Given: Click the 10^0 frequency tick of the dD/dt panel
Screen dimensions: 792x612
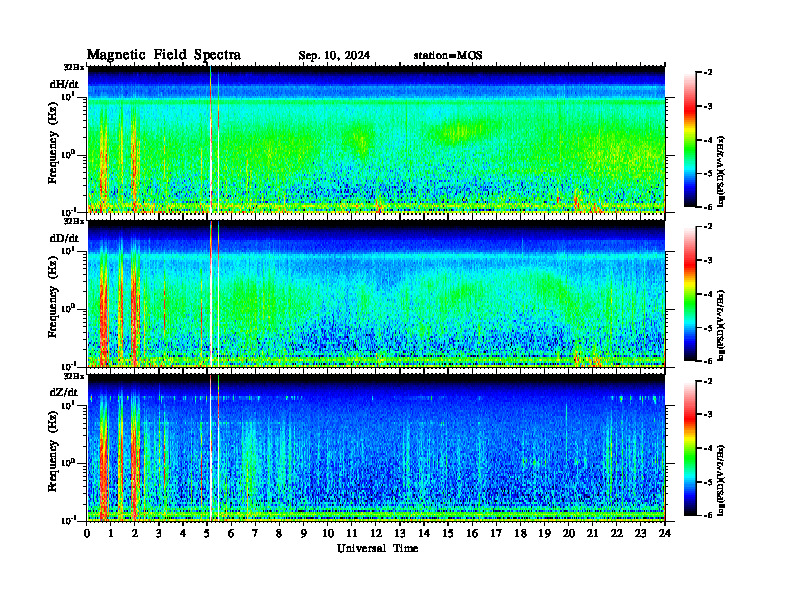Looking at the screenshot, I should click(68, 308).
